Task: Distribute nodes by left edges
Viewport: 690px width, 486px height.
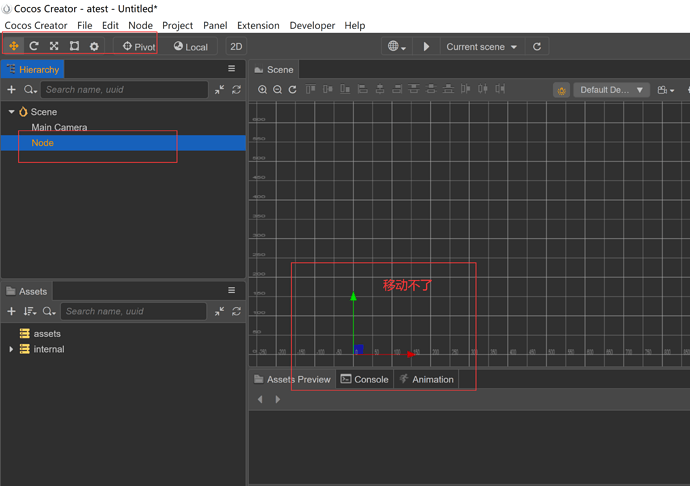Action: 465,89
